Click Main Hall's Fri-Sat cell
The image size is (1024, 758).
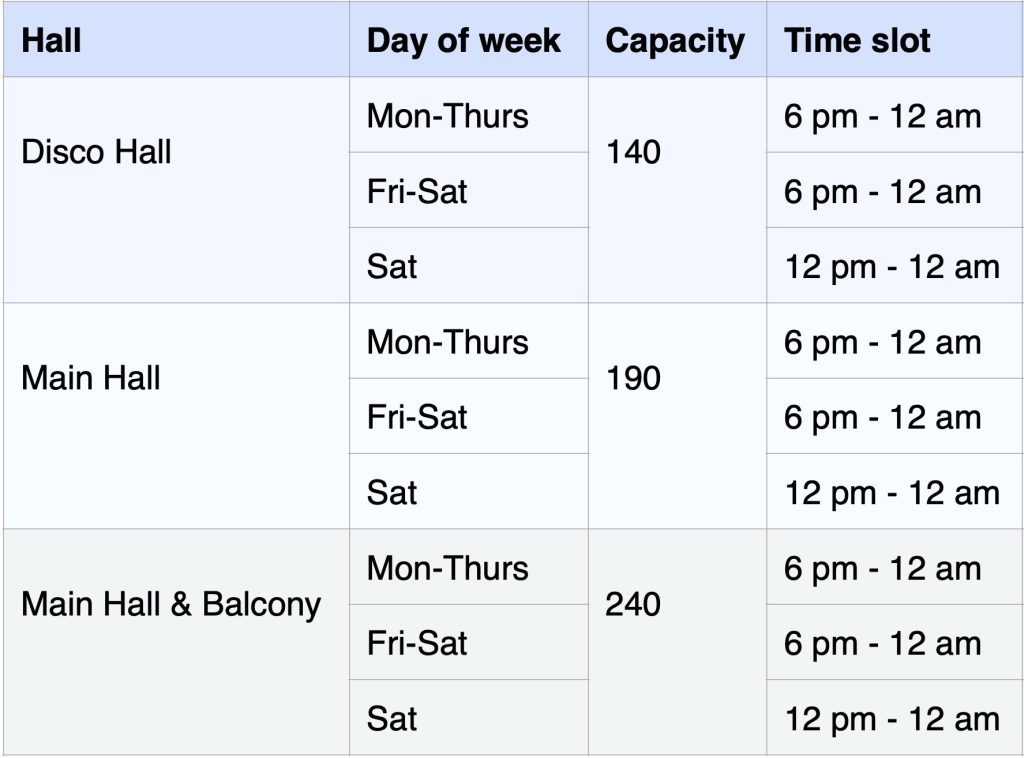click(x=417, y=417)
